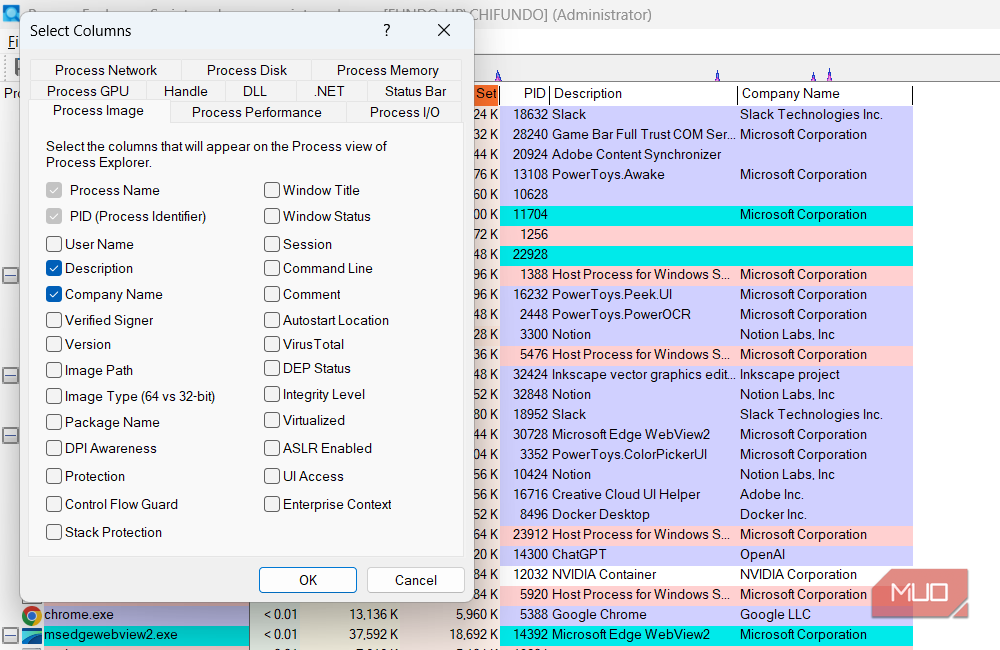Image resolution: width=1000 pixels, height=650 pixels.
Task: Enable the Stack Protection checkbox
Action: 54,532
